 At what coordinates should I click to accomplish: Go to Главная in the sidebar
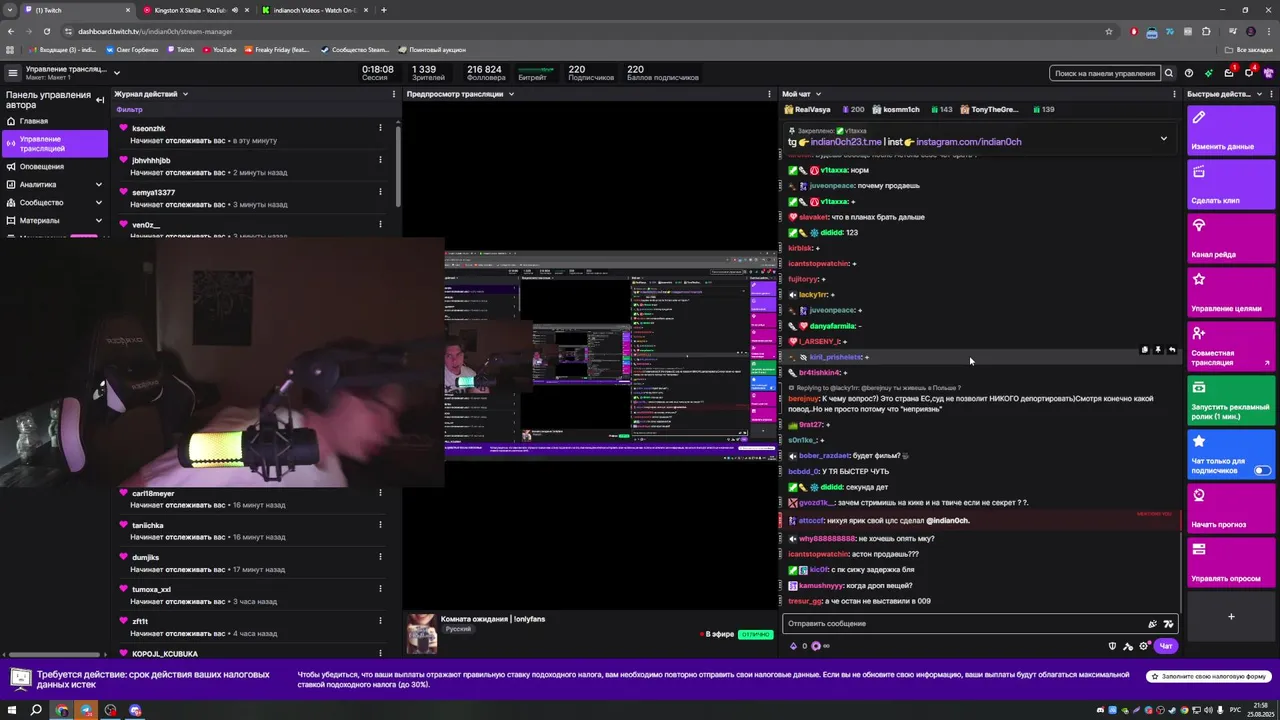[54, 121]
